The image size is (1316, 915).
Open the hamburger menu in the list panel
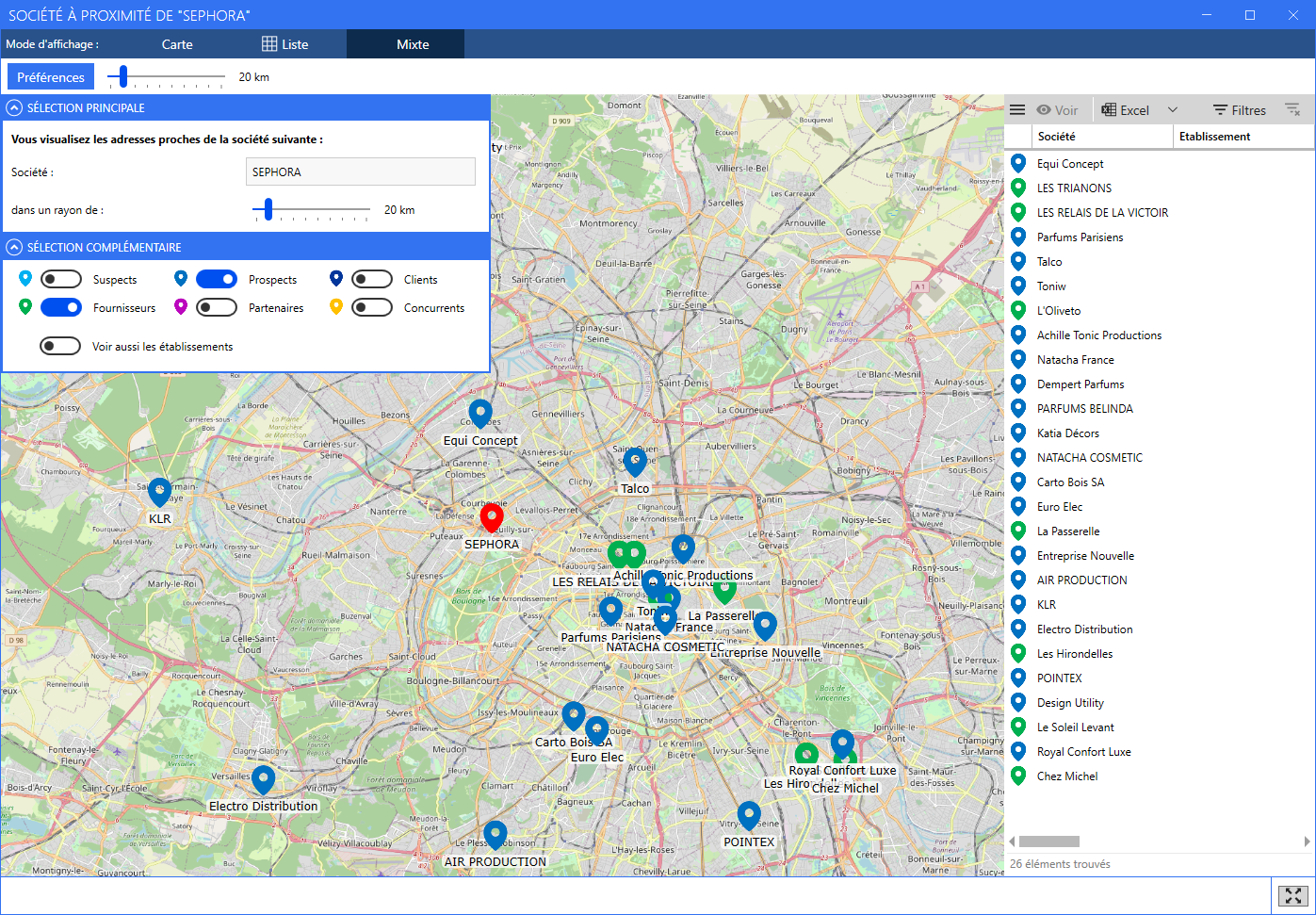pos(1017,108)
